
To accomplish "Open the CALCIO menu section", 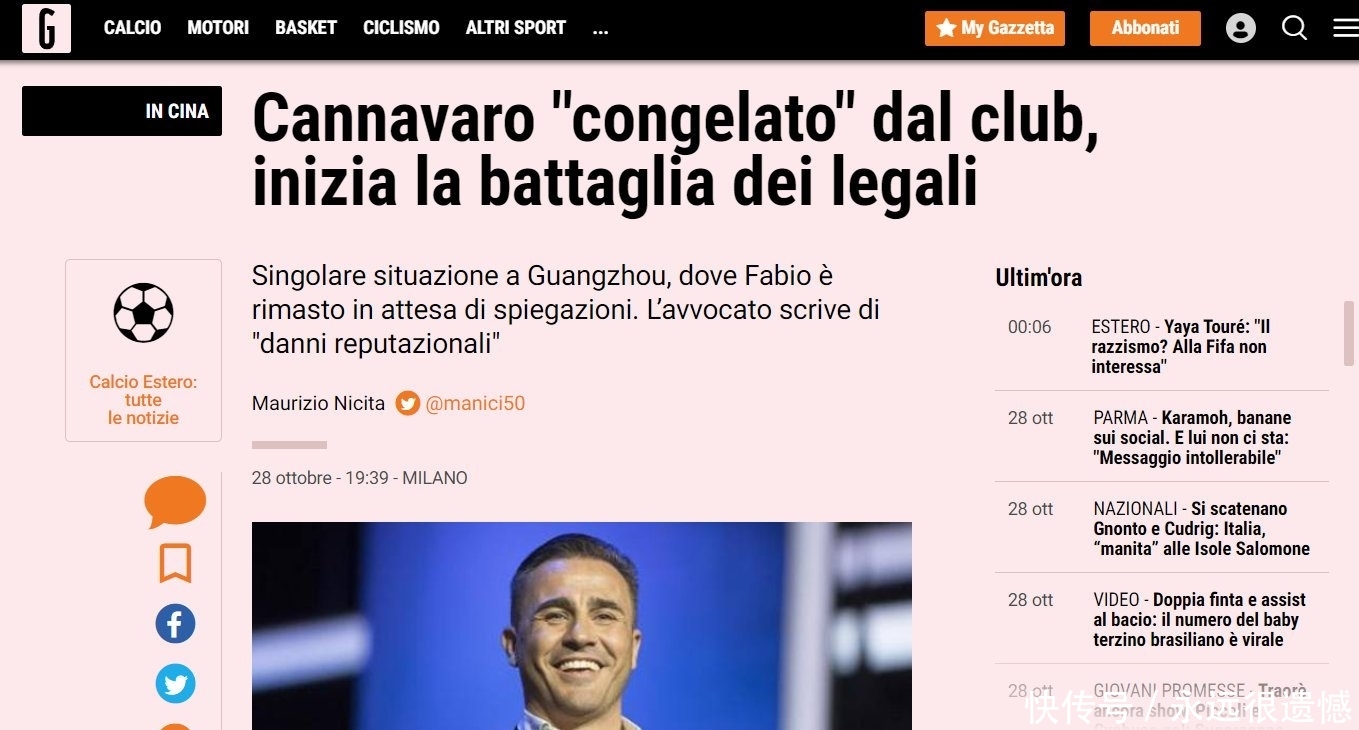I will click(x=132, y=28).
